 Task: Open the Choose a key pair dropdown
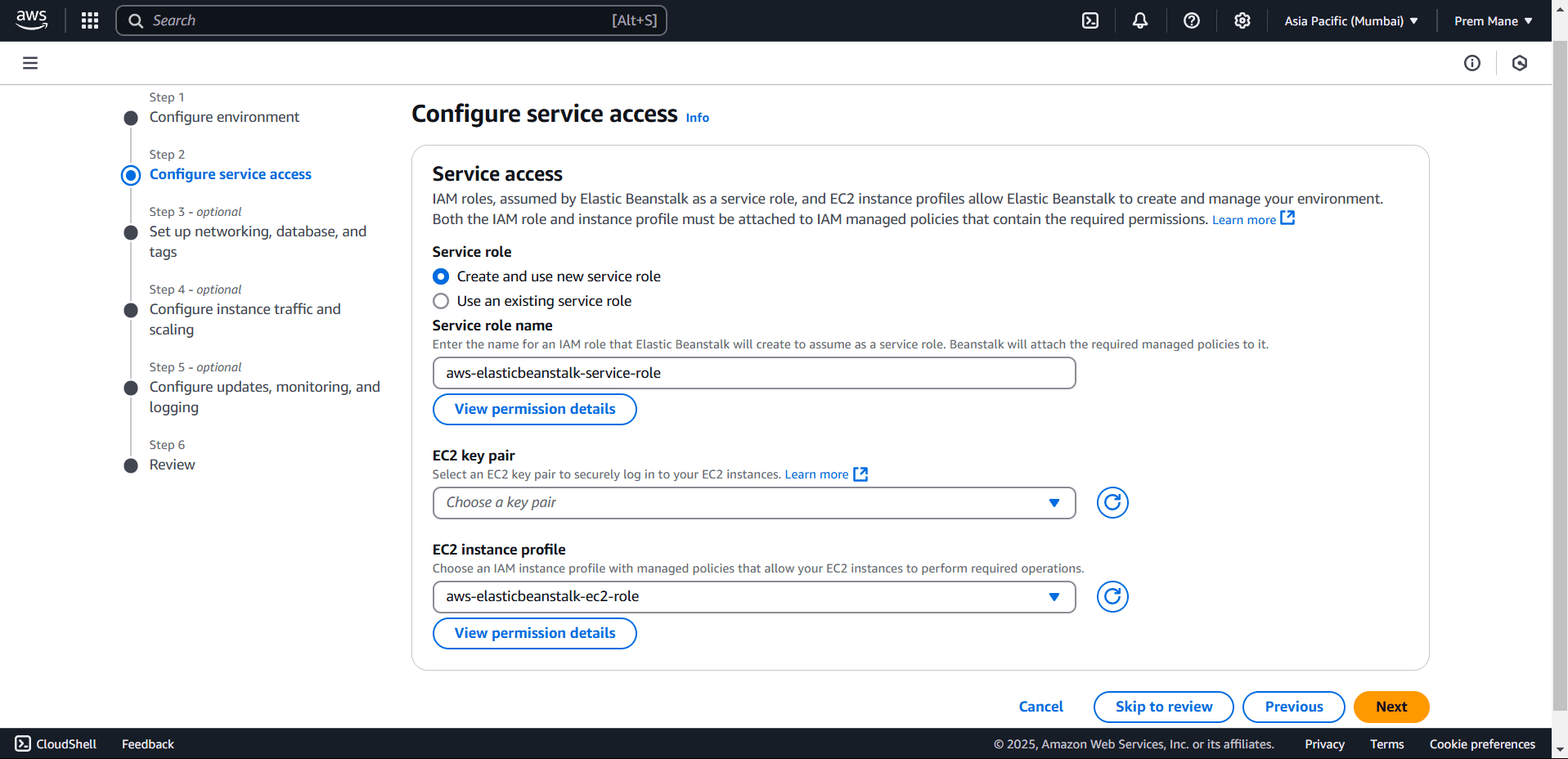tap(754, 503)
